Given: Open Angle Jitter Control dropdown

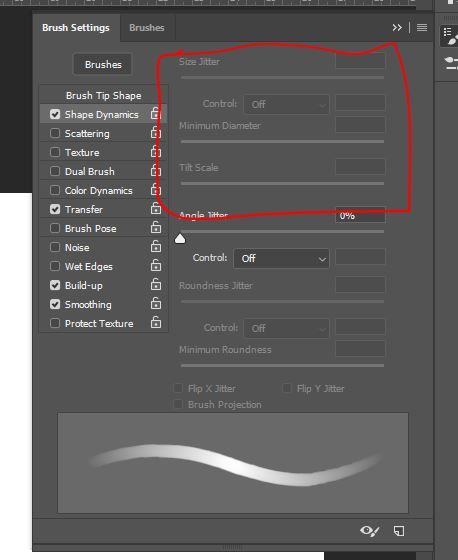Looking at the screenshot, I should 281,258.
